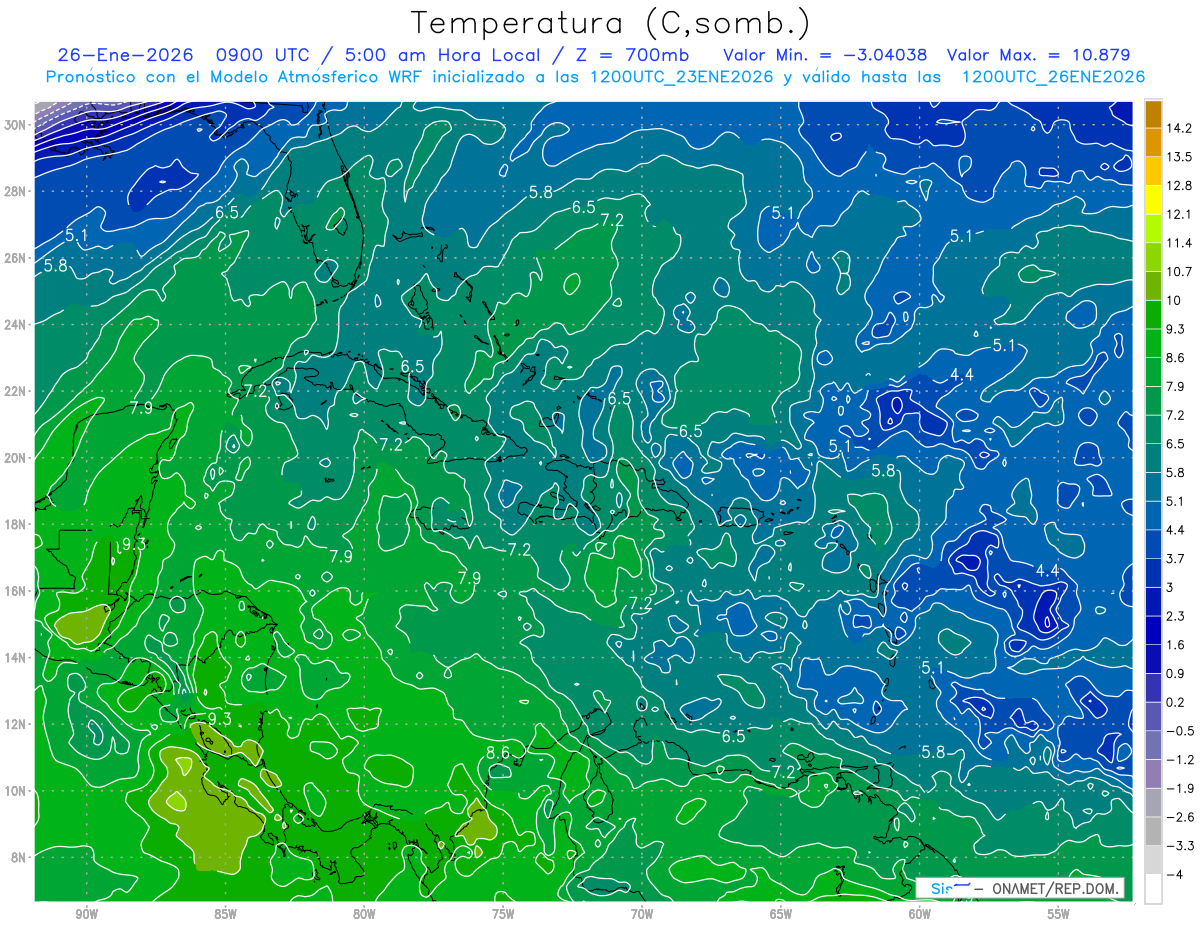Image resolution: width=1200 pixels, height=927 pixels.
Task: Click the legend value '12.8'
Action: click(1181, 186)
